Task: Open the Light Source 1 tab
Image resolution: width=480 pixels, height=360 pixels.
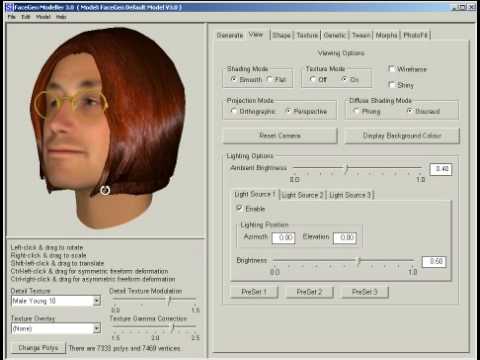Action: pyautogui.click(x=255, y=194)
